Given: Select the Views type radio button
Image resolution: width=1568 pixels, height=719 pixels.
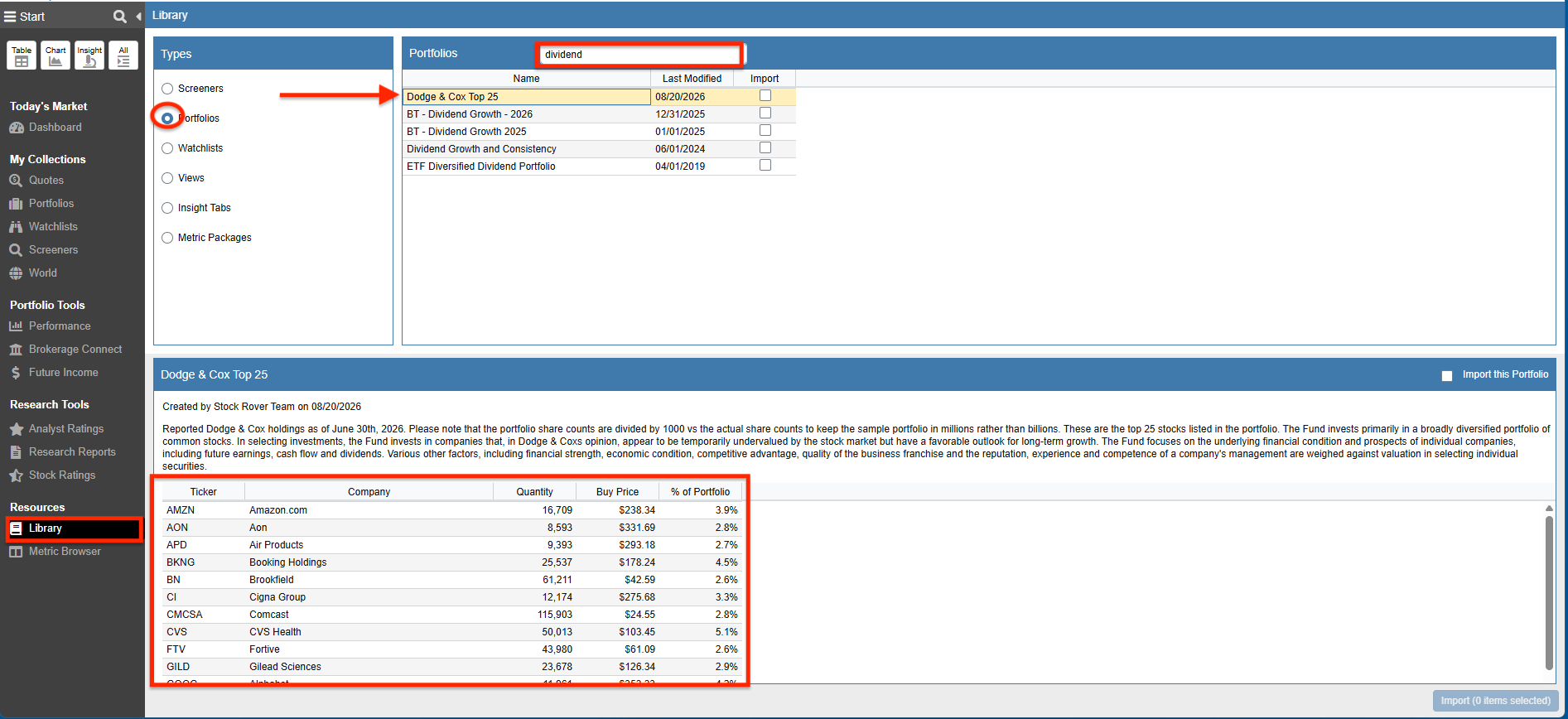Looking at the screenshot, I should click(167, 178).
